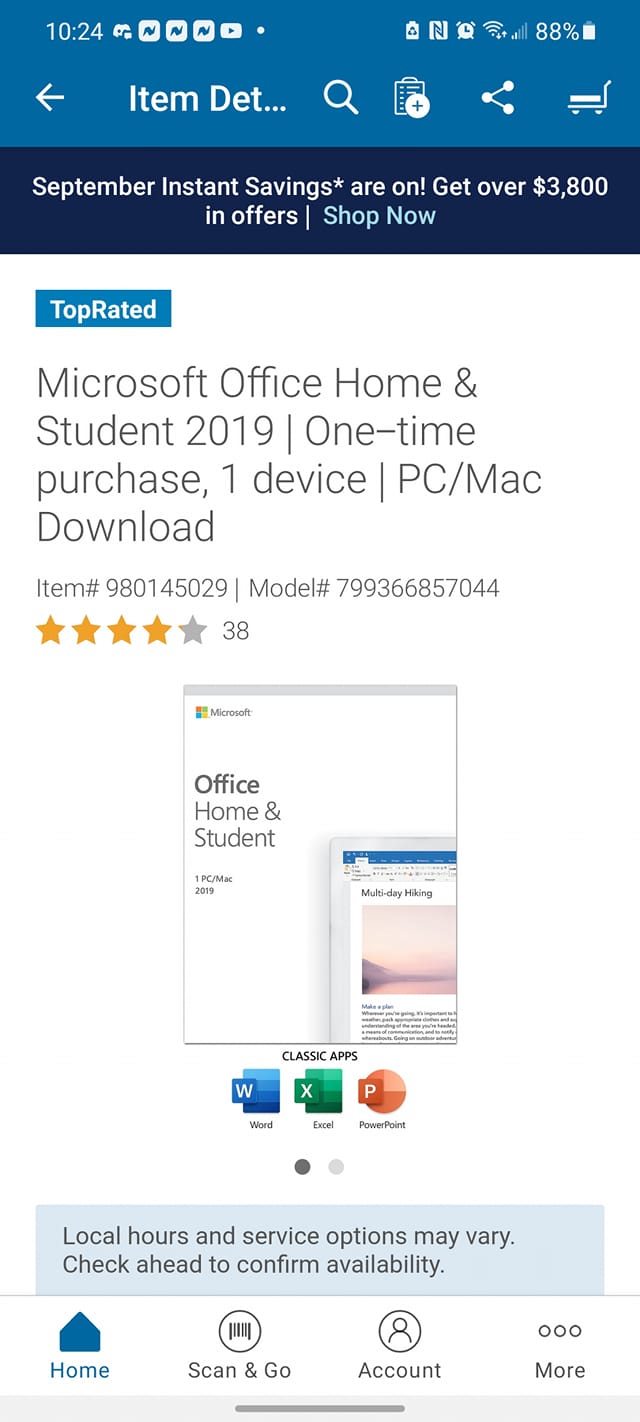Tap the Shop Now link

pos(380,216)
